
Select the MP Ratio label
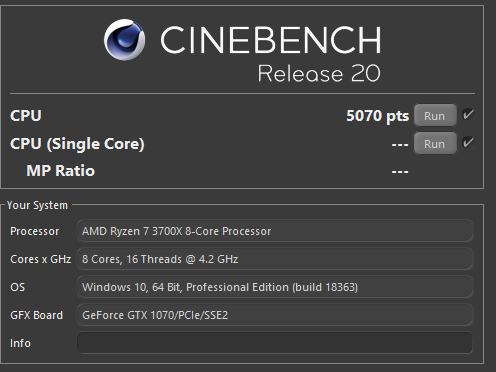point(61,171)
